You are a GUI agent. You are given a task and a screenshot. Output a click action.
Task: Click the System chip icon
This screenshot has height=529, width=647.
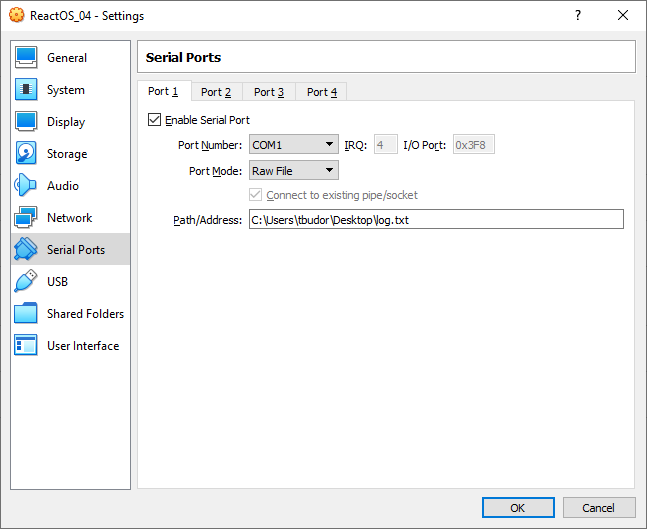click(26, 89)
